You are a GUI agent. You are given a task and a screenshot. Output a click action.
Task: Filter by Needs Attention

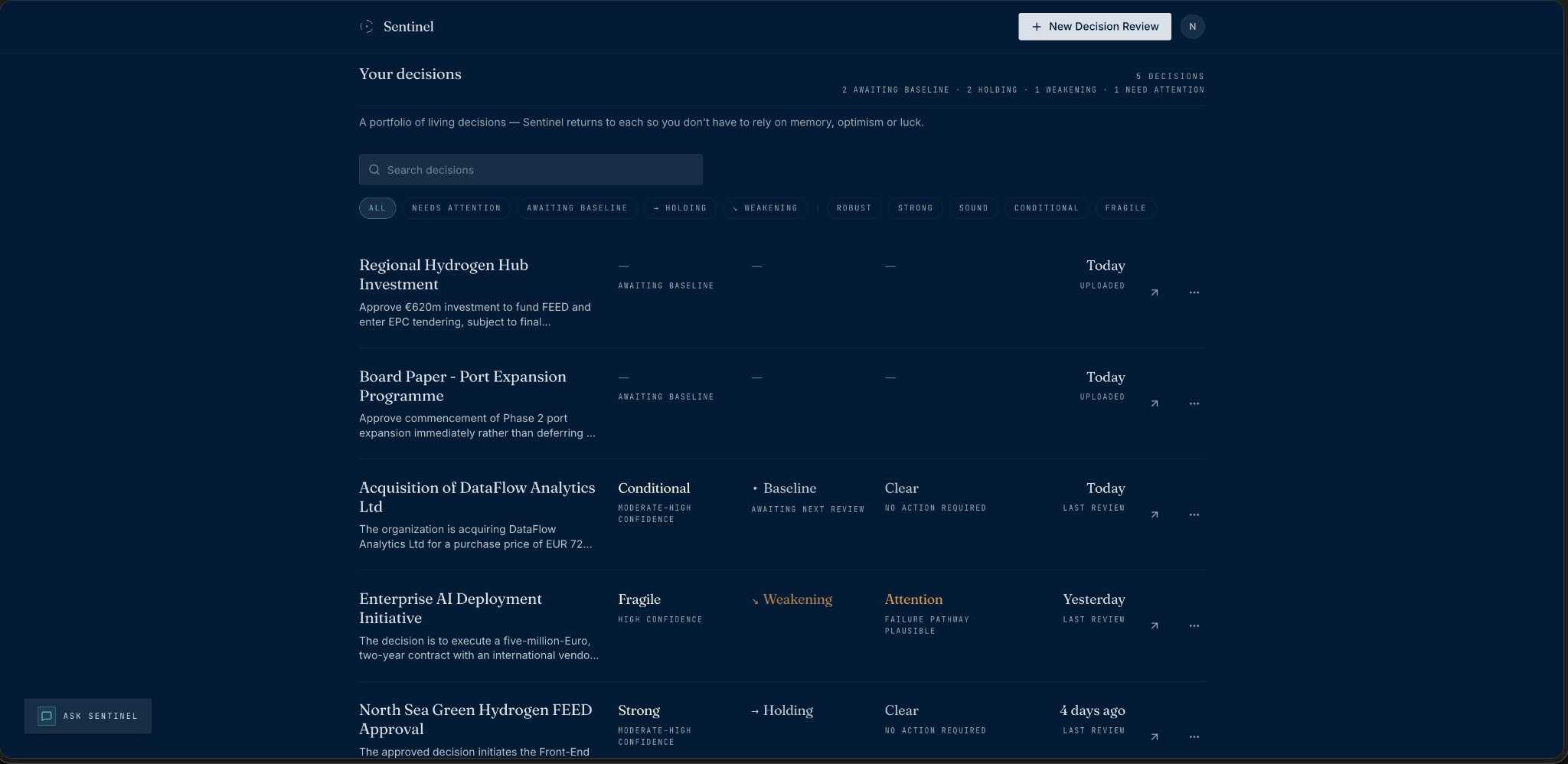(x=456, y=208)
